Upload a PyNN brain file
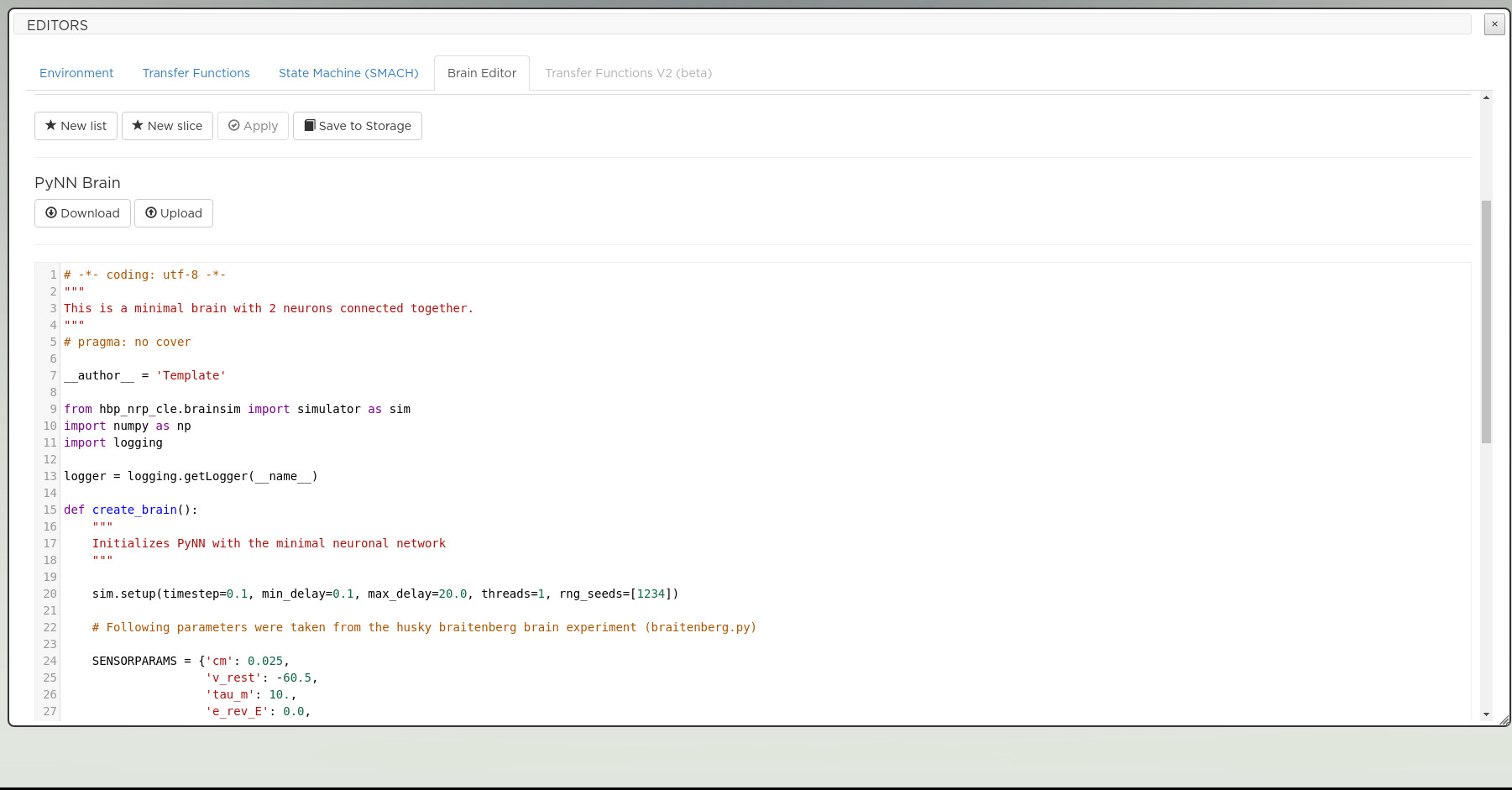The image size is (1512, 790). point(174,213)
